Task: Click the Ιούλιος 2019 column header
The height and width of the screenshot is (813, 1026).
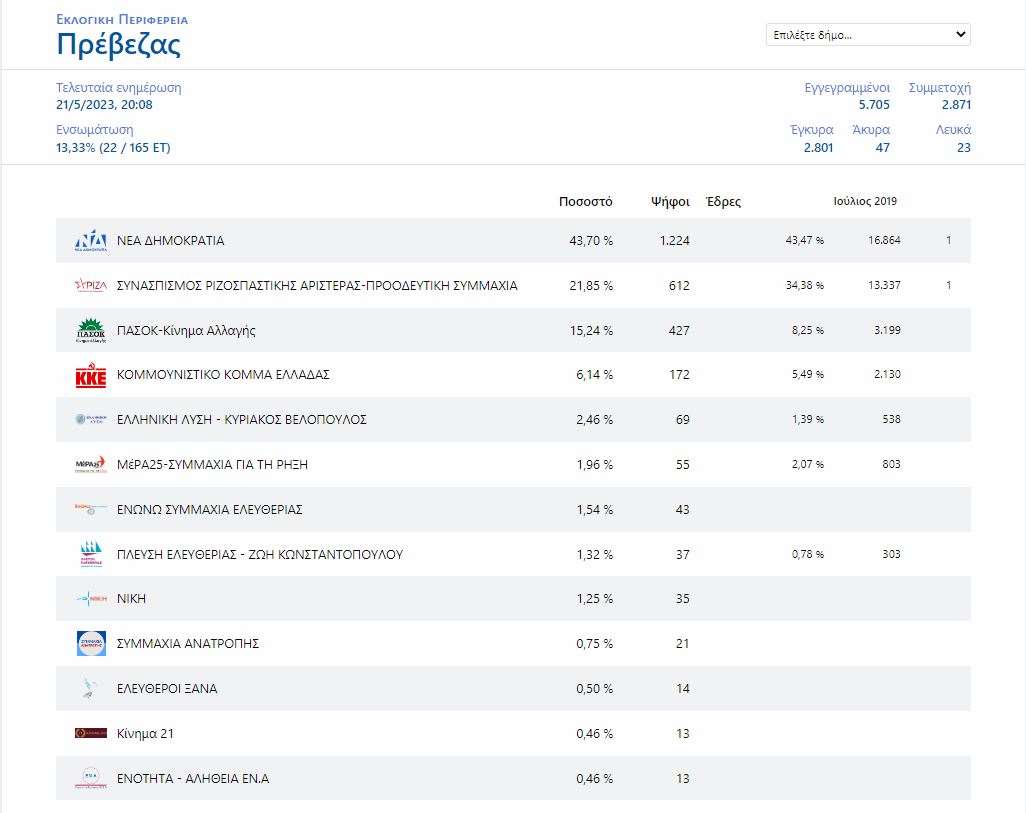Action: coord(865,201)
